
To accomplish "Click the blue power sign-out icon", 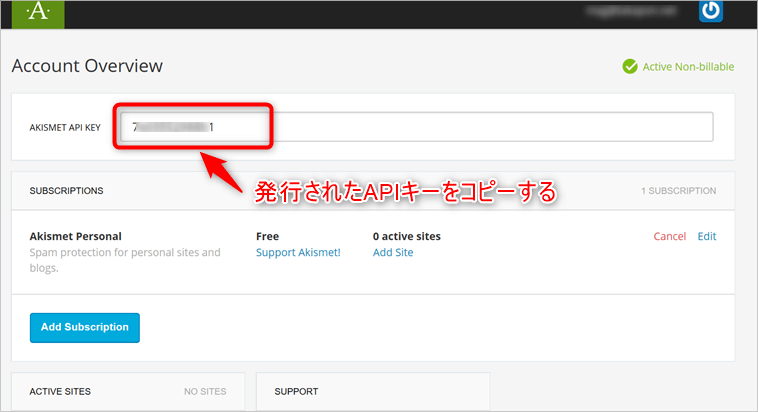I will click(x=710, y=11).
